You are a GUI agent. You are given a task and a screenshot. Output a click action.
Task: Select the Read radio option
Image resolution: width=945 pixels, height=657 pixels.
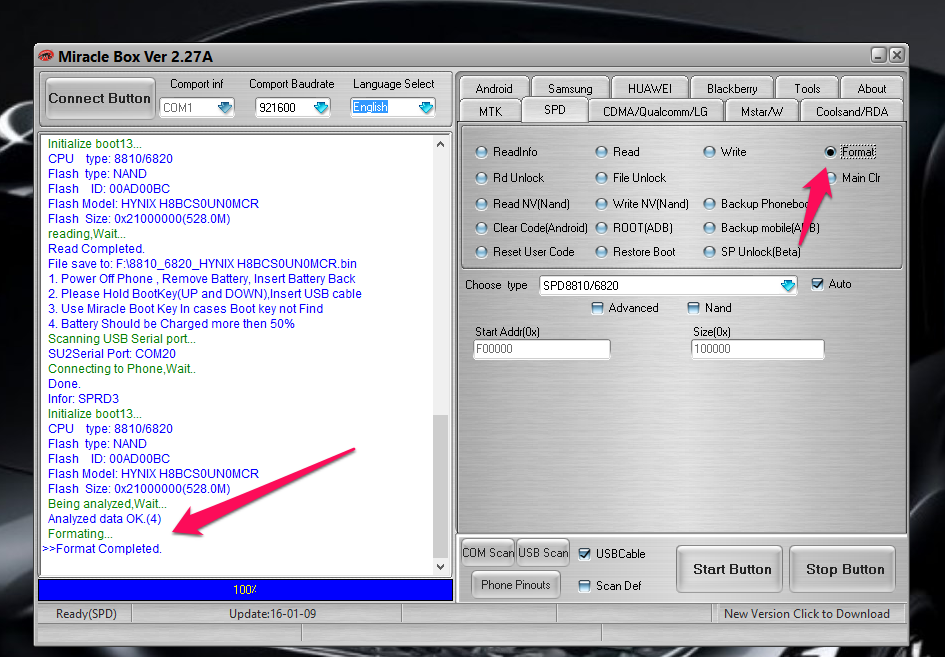click(601, 152)
